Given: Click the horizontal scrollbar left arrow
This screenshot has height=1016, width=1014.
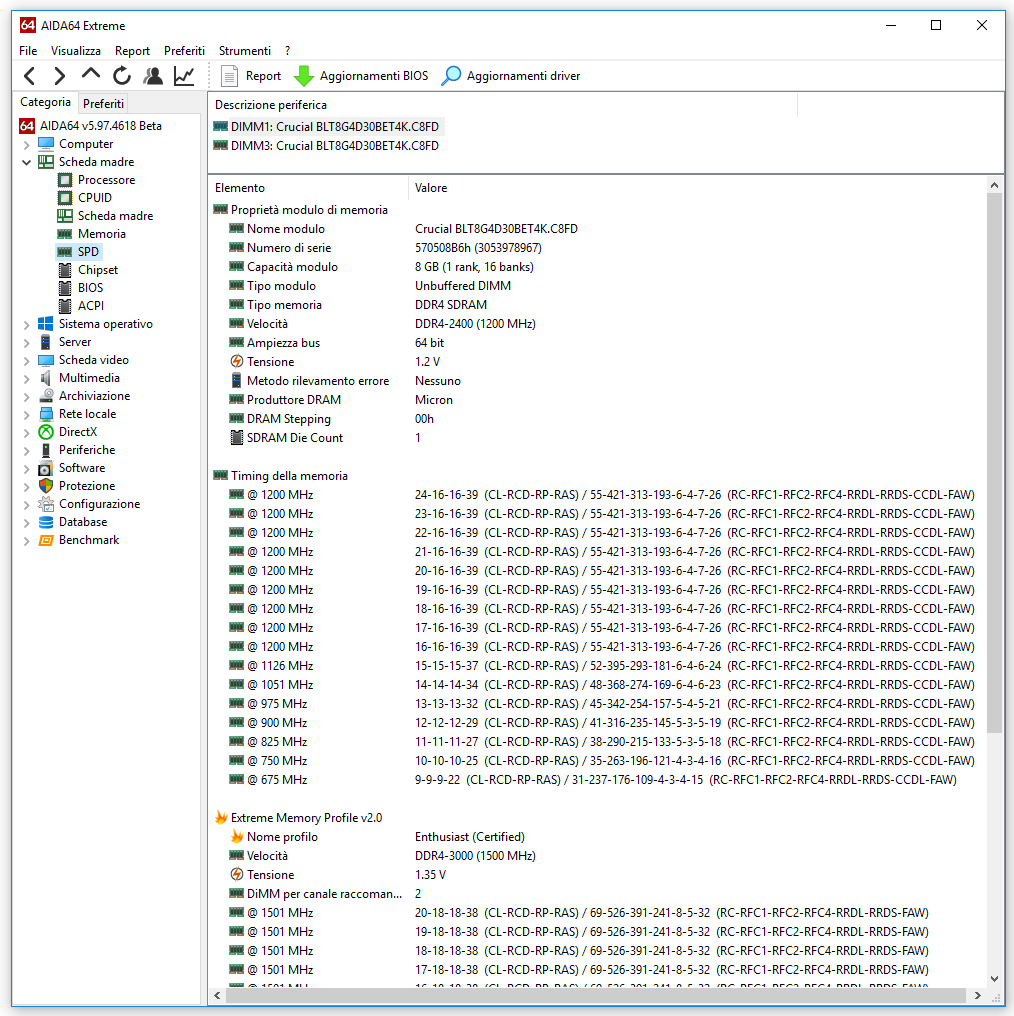Looking at the screenshot, I should pyautogui.click(x=217, y=995).
